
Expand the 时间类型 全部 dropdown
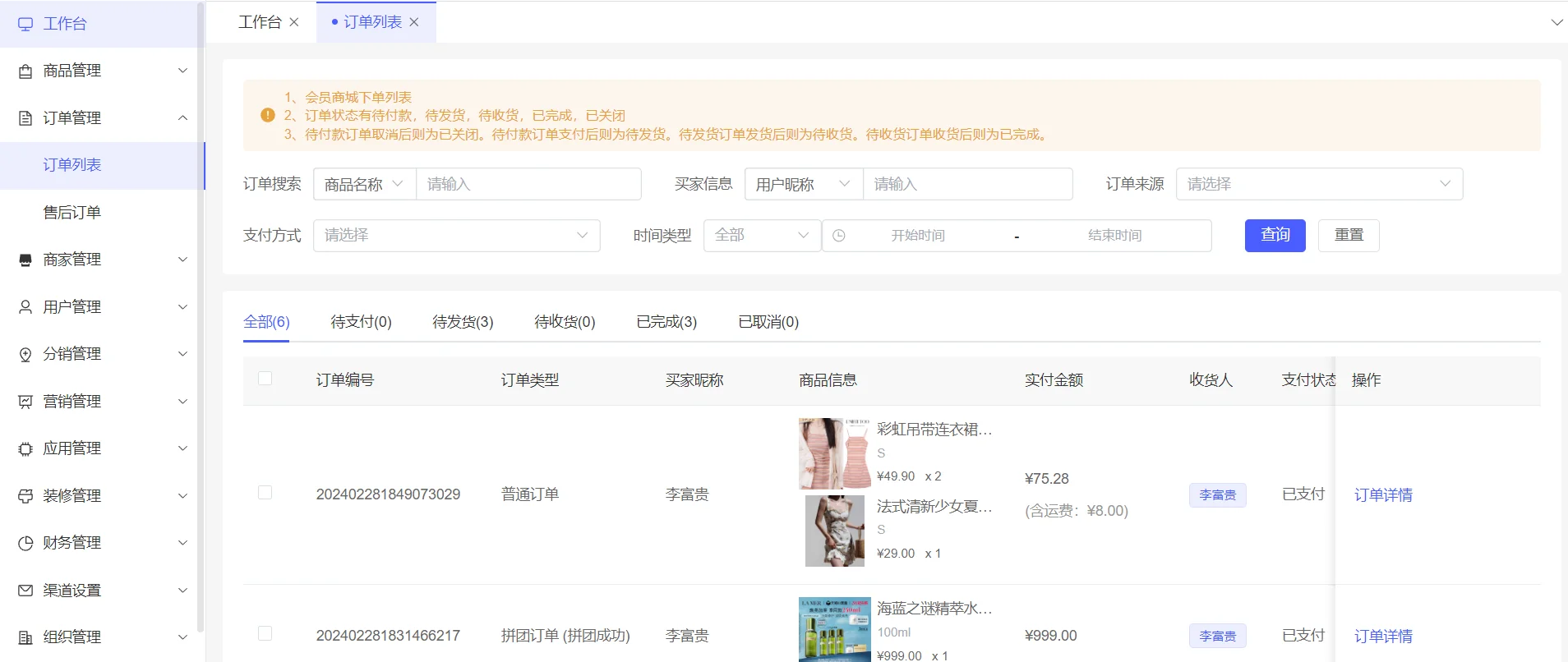pos(762,236)
